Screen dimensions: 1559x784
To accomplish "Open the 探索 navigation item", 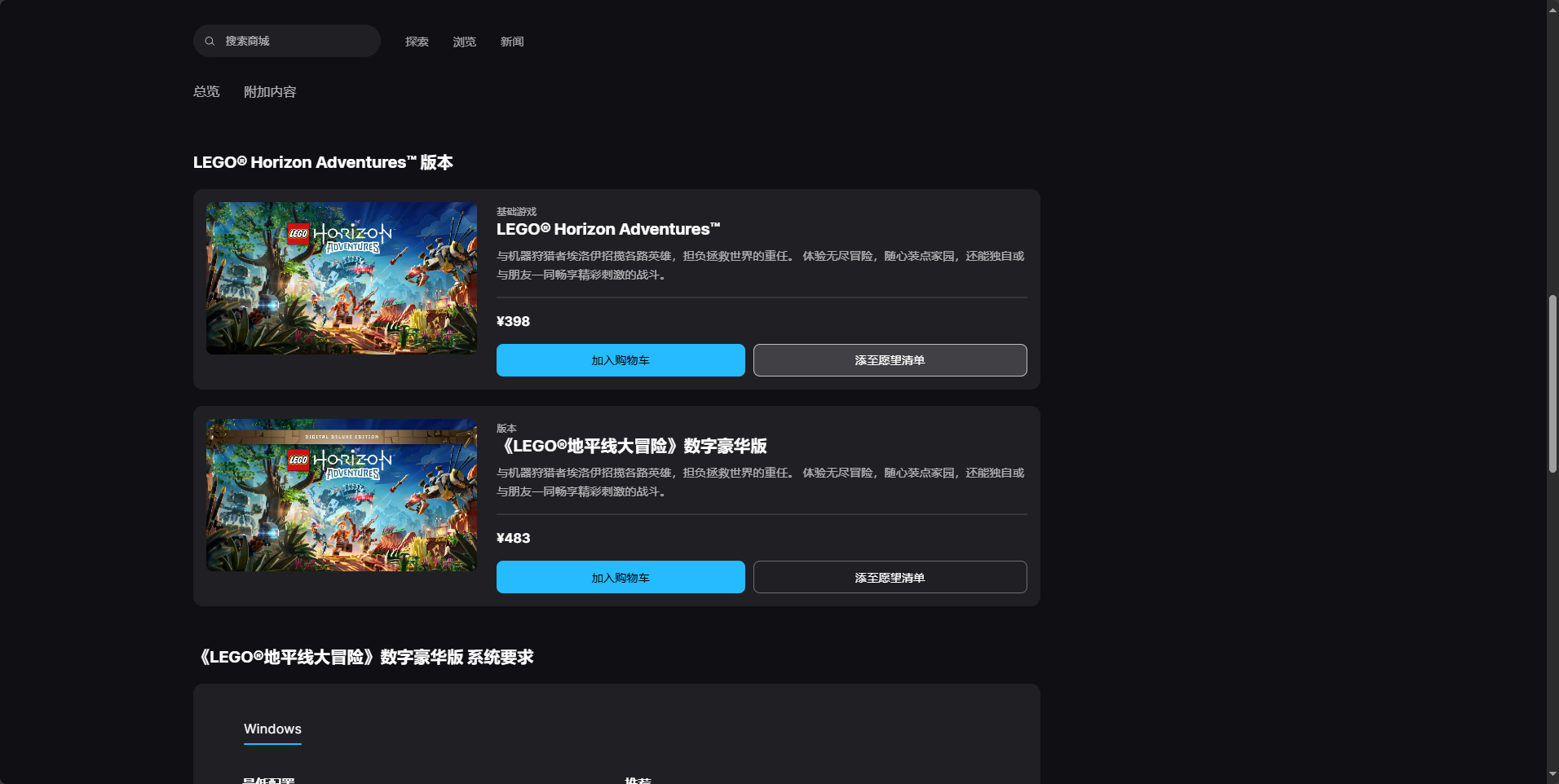I will pos(417,42).
